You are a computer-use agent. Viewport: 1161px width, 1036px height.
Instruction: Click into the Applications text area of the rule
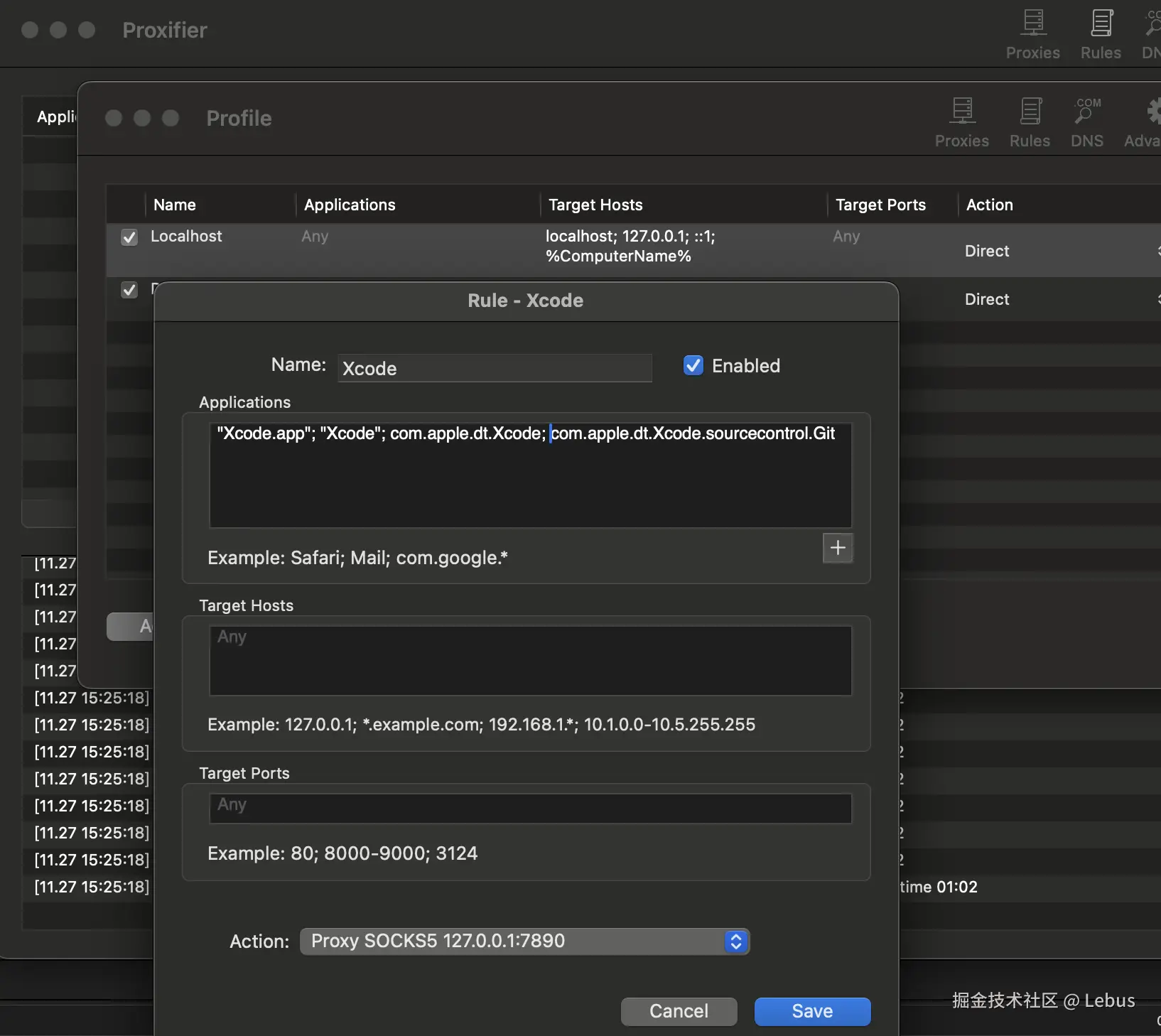click(530, 475)
